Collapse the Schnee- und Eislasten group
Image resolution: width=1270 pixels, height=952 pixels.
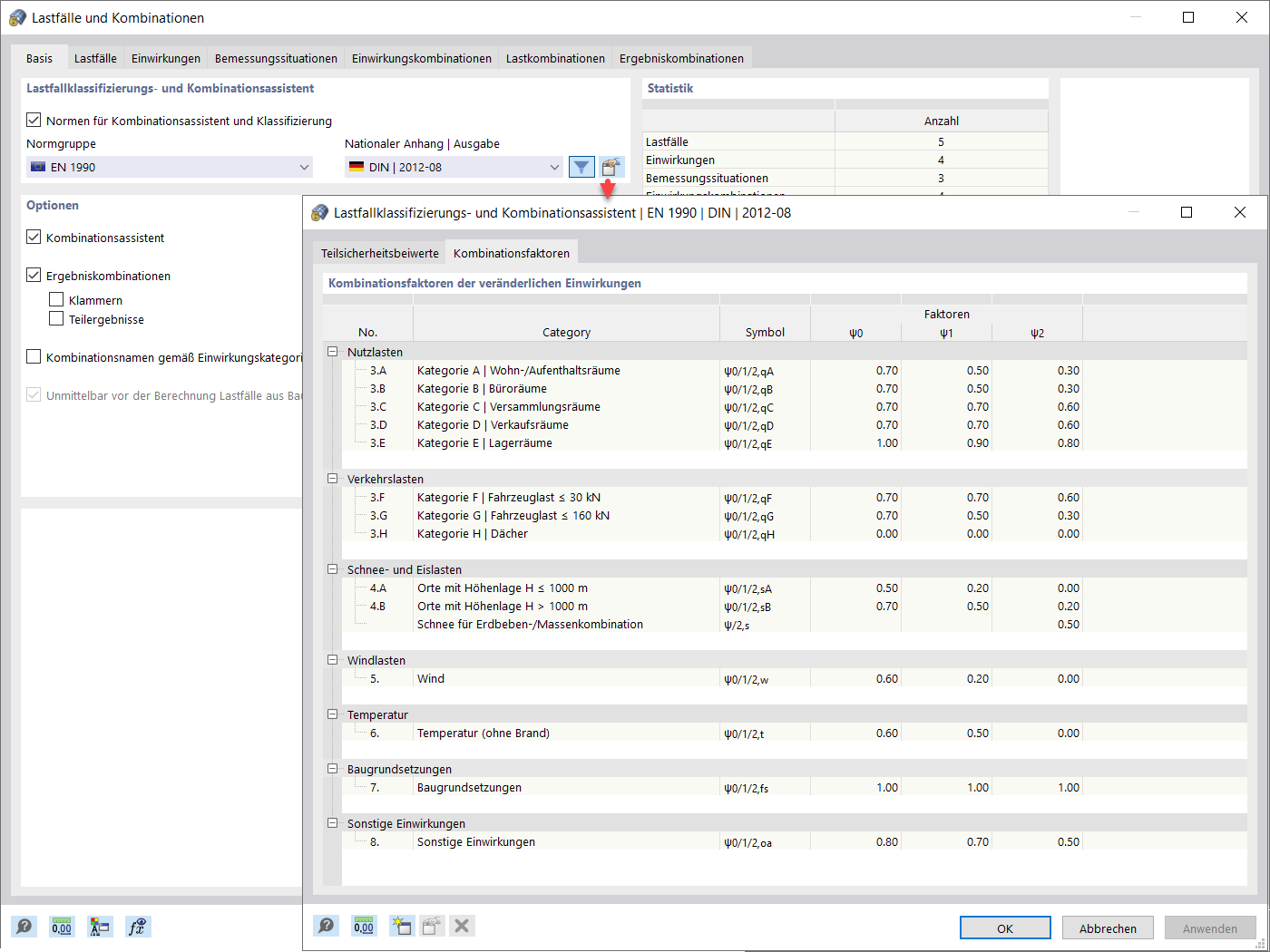[333, 569]
